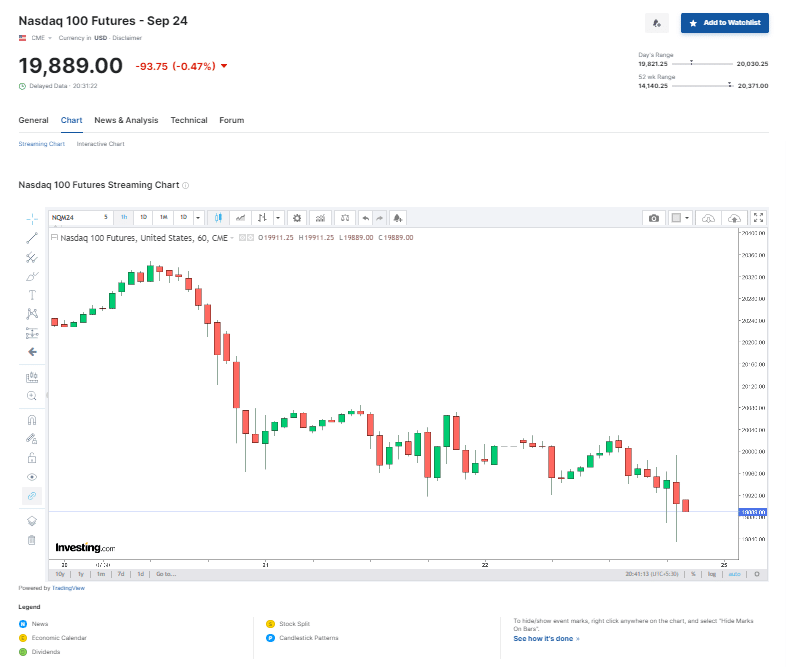Toggle stay in drawing mode pencil-lock
The width and height of the screenshot is (786, 667).
(32, 439)
